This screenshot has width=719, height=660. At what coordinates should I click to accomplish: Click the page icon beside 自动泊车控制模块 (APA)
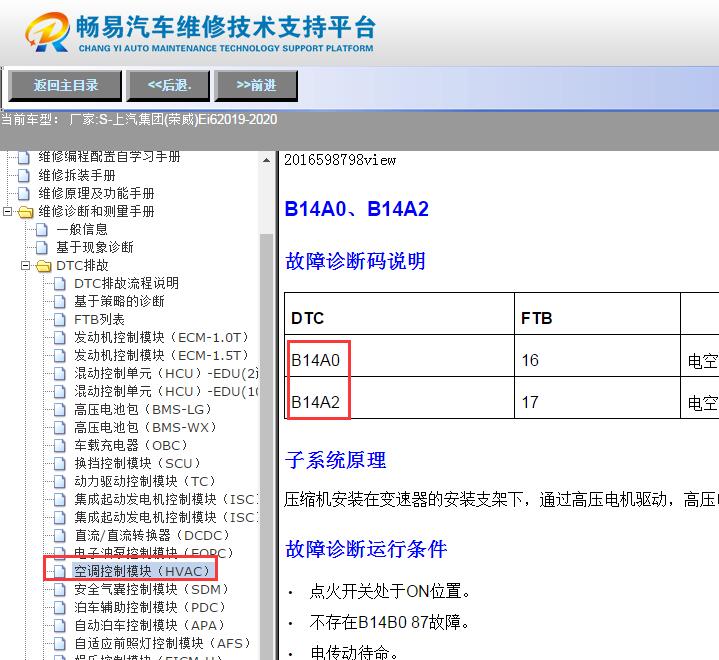point(60,626)
